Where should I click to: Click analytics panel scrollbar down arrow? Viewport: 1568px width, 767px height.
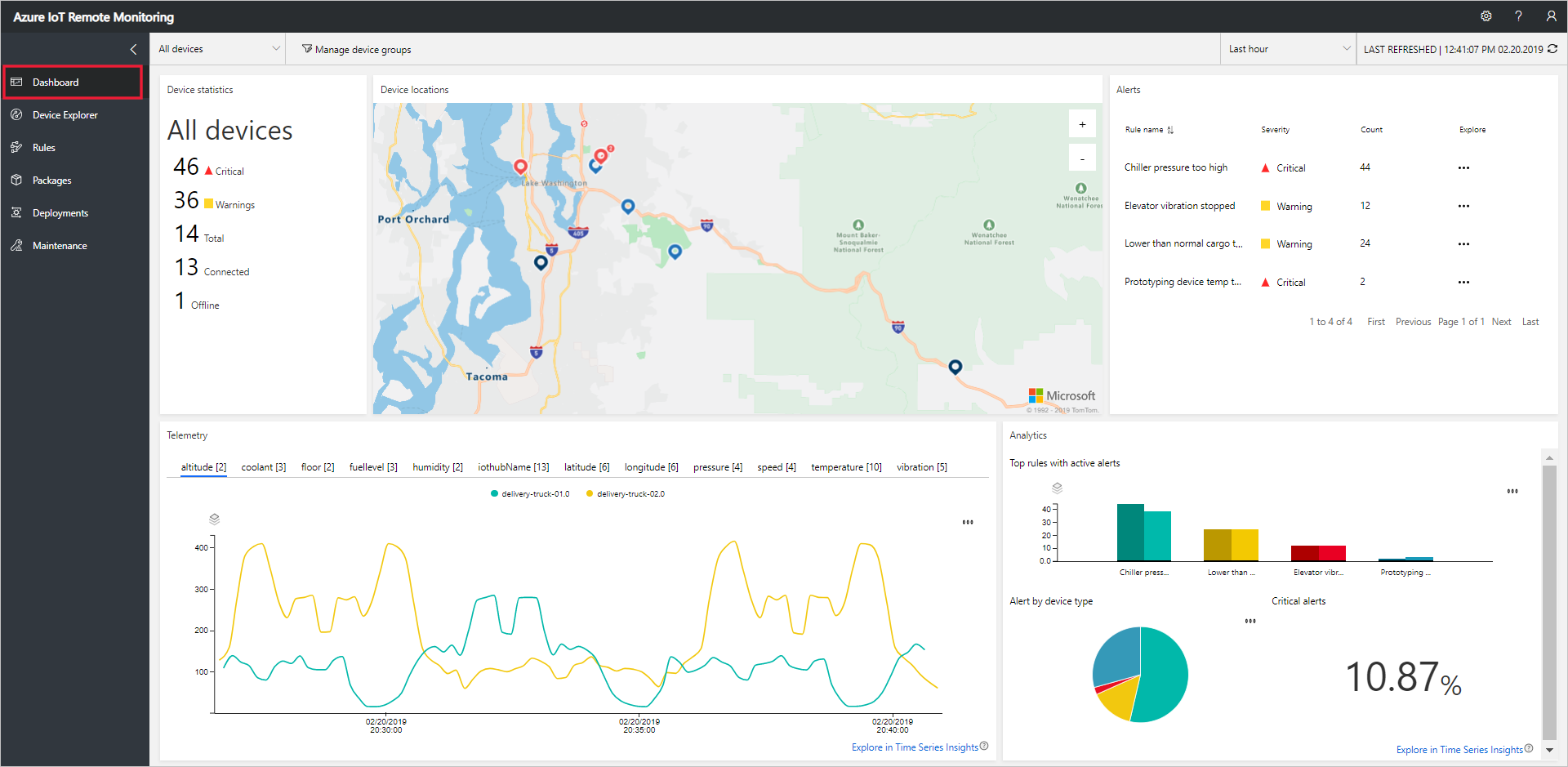1549,749
